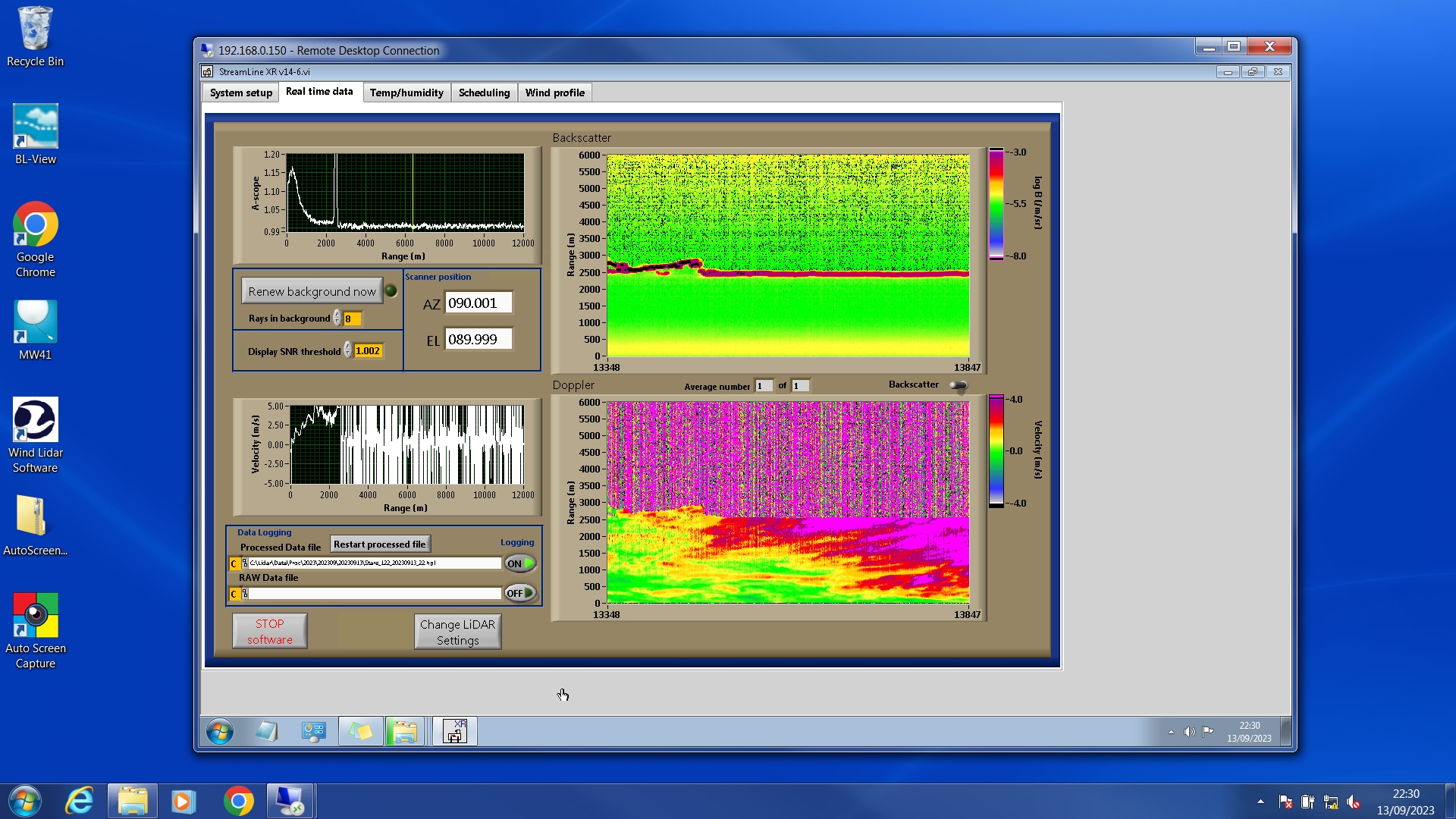Image resolution: width=1456 pixels, height=819 pixels.
Task: Show hidden icons in local system tray
Action: pos(1260,802)
